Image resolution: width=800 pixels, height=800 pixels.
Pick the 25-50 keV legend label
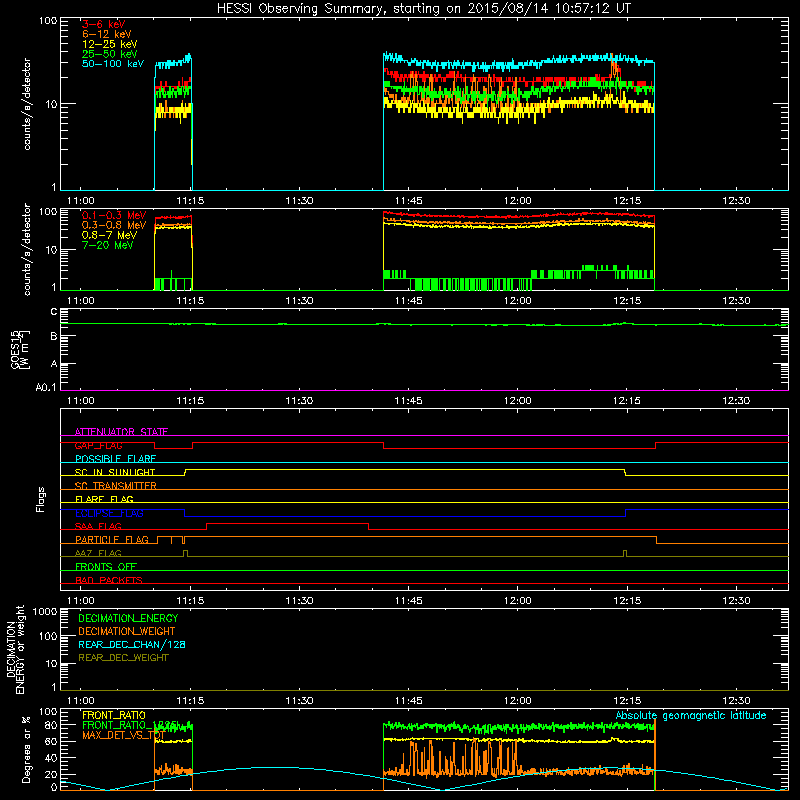click(x=110, y=54)
